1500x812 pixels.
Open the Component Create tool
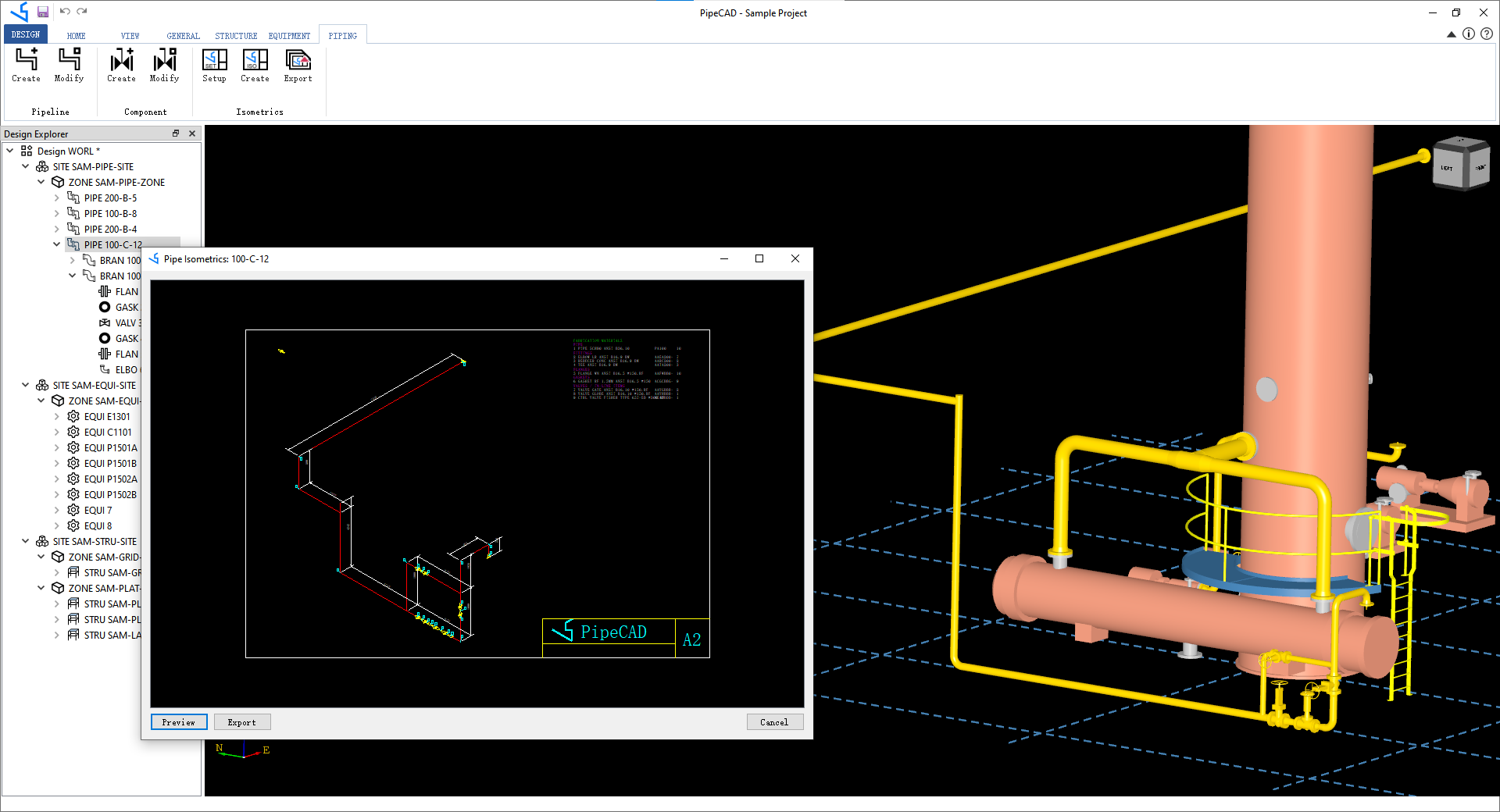[121, 61]
